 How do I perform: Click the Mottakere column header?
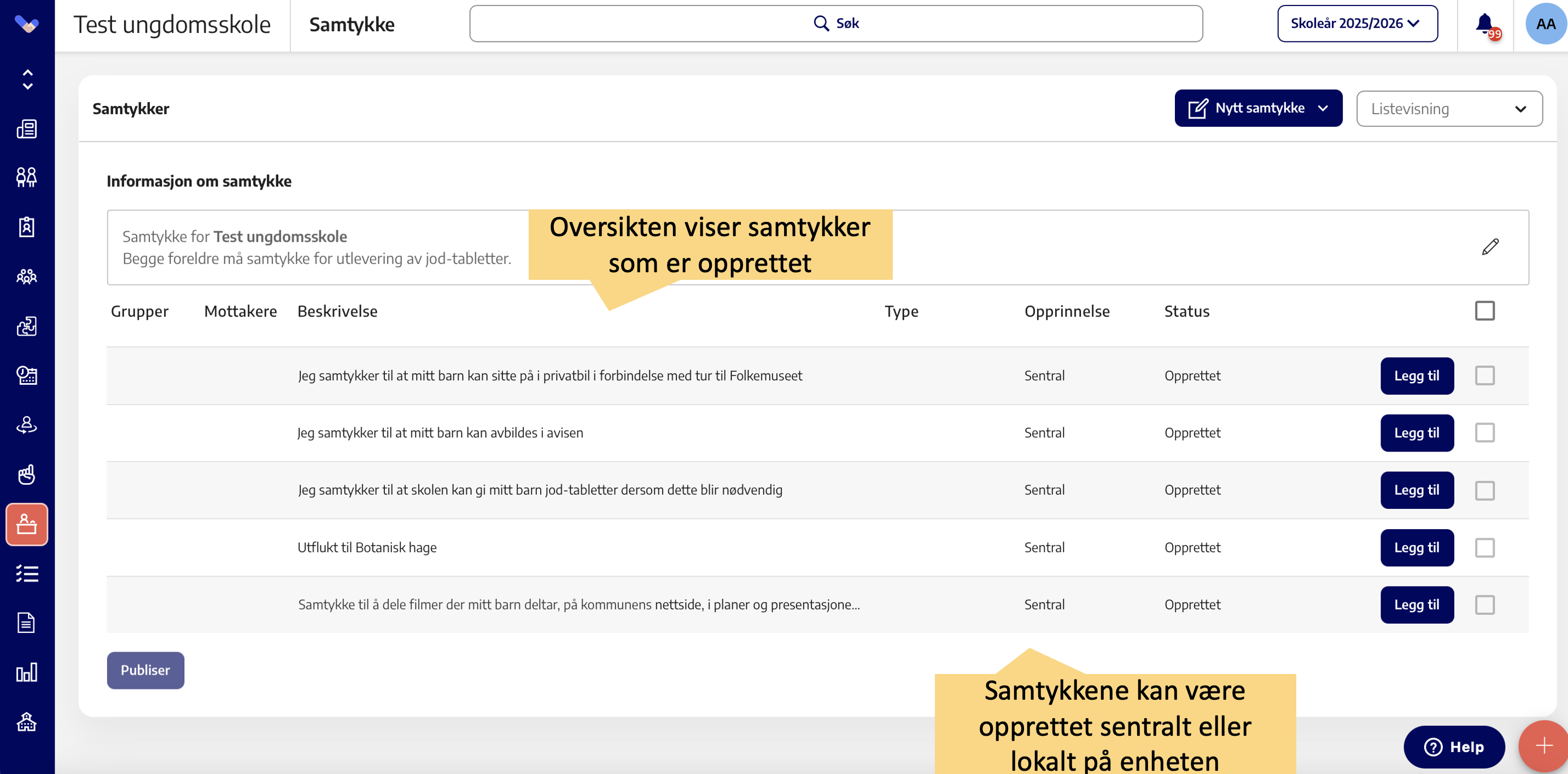pyautogui.click(x=241, y=312)
